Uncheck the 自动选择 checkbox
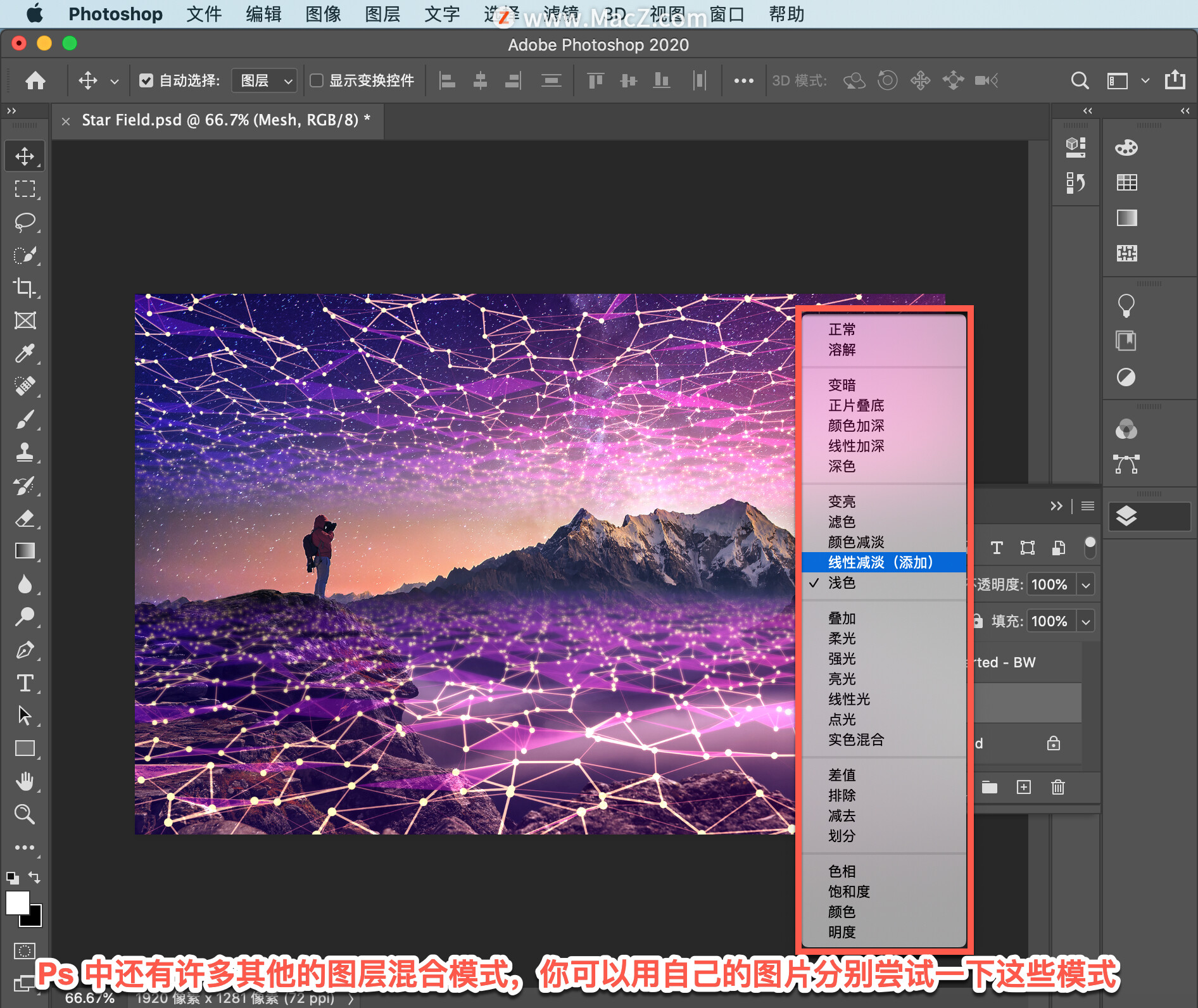This screenshot has width=1198, height=1008. tap(146, 80)
